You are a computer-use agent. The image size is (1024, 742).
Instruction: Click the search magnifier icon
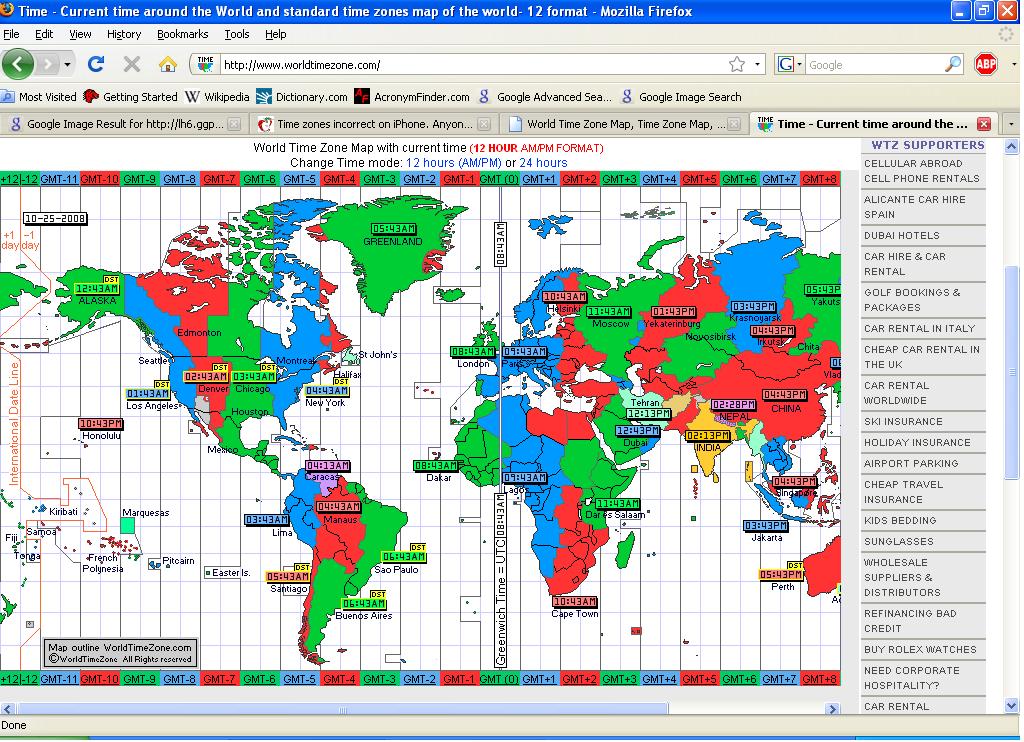953,64
